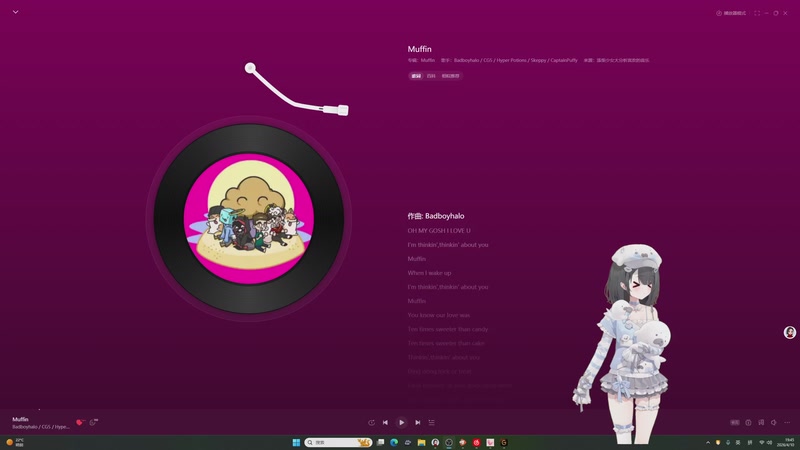Open artist Skeppy link
This screenshot has height=450, width=800.
[x=538, y=60]
